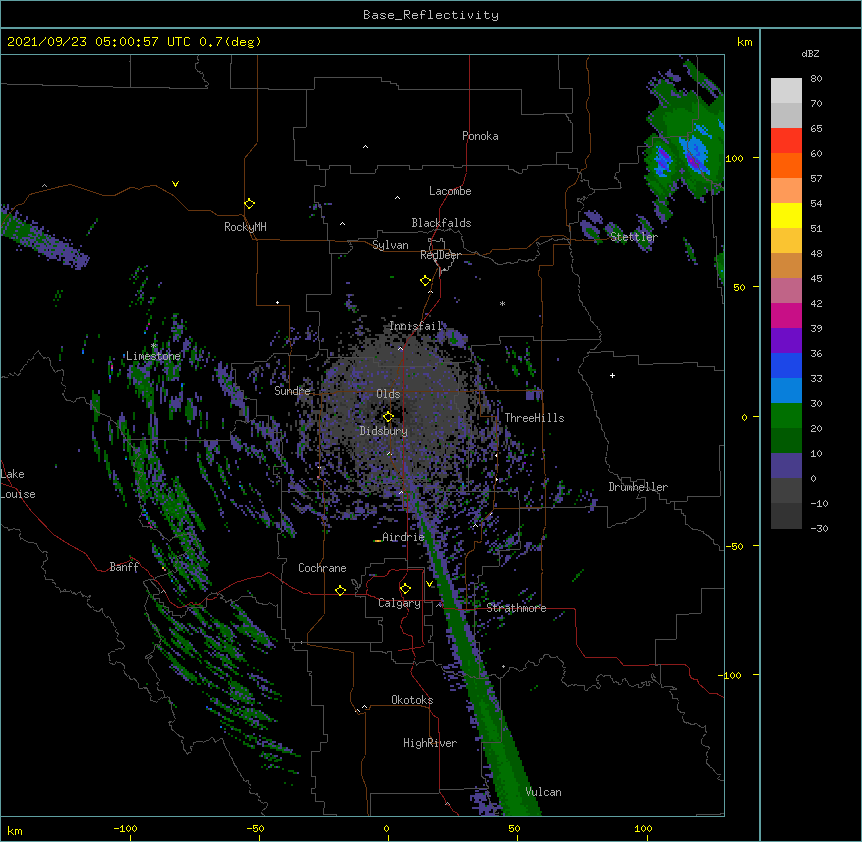The width and height of the screenshot is (862, 842).
Task: Select the yellow V marker northwest of RockyMH
Action: (x=175, y=184)
